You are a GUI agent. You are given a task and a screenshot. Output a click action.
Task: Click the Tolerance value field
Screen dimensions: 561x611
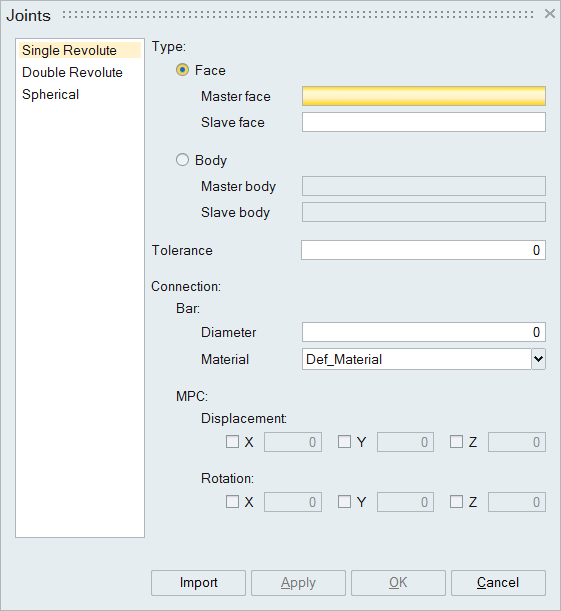[423, 250]
